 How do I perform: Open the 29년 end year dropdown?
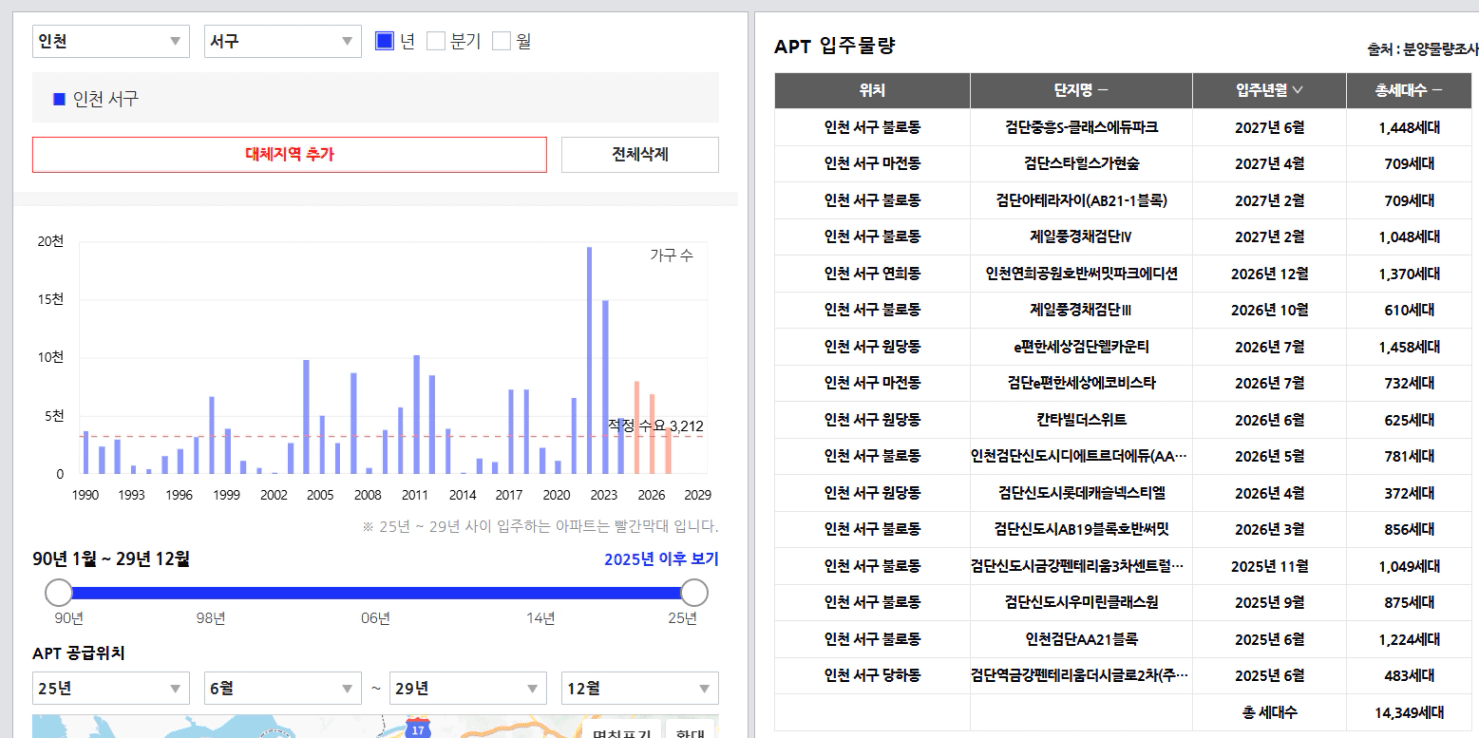468,688
